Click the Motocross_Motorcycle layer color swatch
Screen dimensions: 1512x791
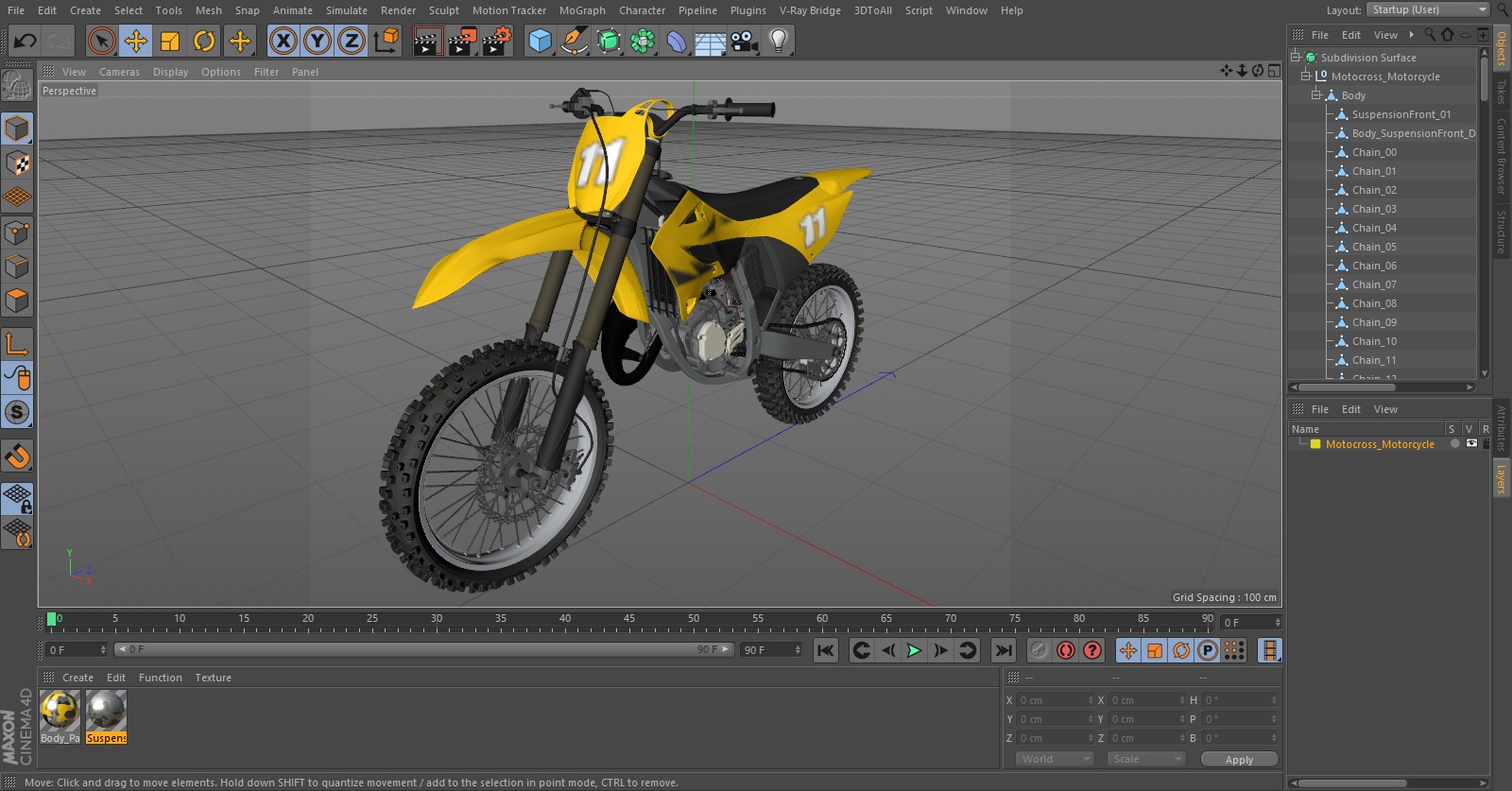coord(1315,444)
